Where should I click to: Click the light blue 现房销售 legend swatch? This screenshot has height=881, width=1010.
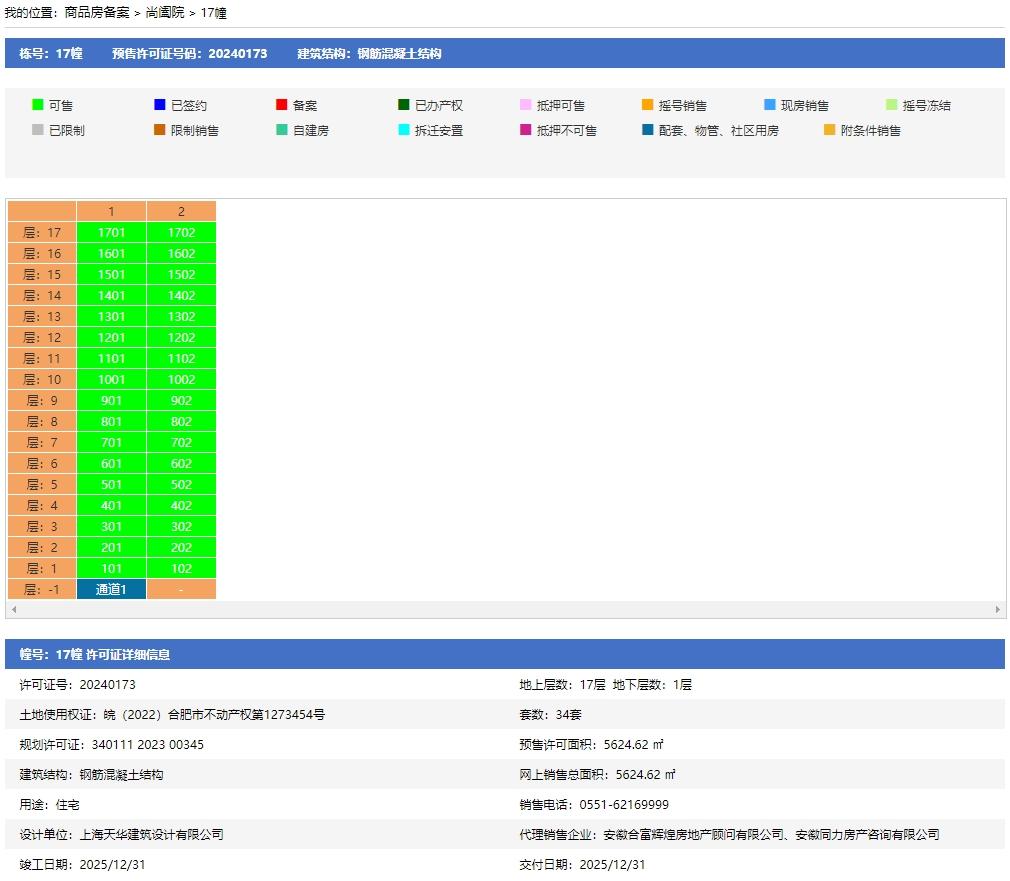click(x=770, y=105)
